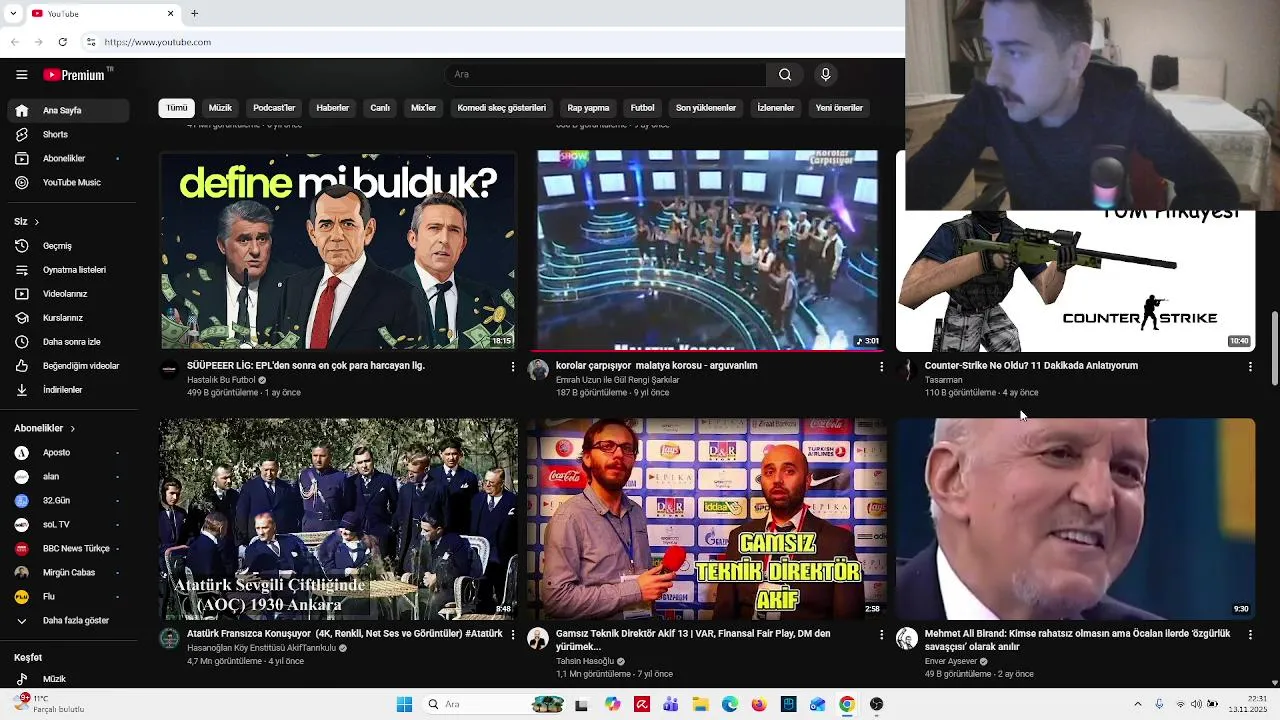
Task: Open the BBC News Türkçe subscription
Action: tap(68, 549)
